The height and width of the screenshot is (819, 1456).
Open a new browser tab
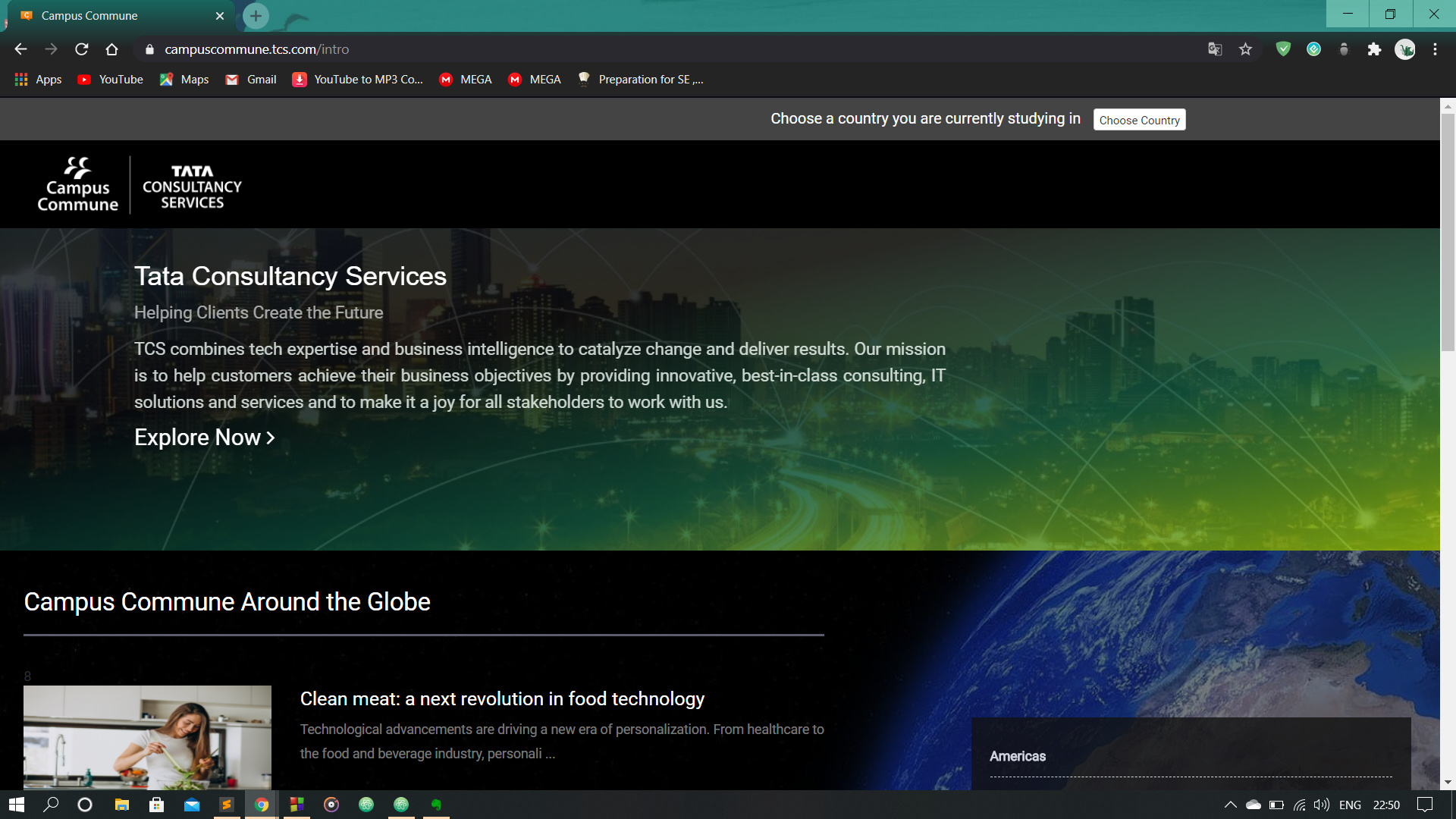pos(256,16)
